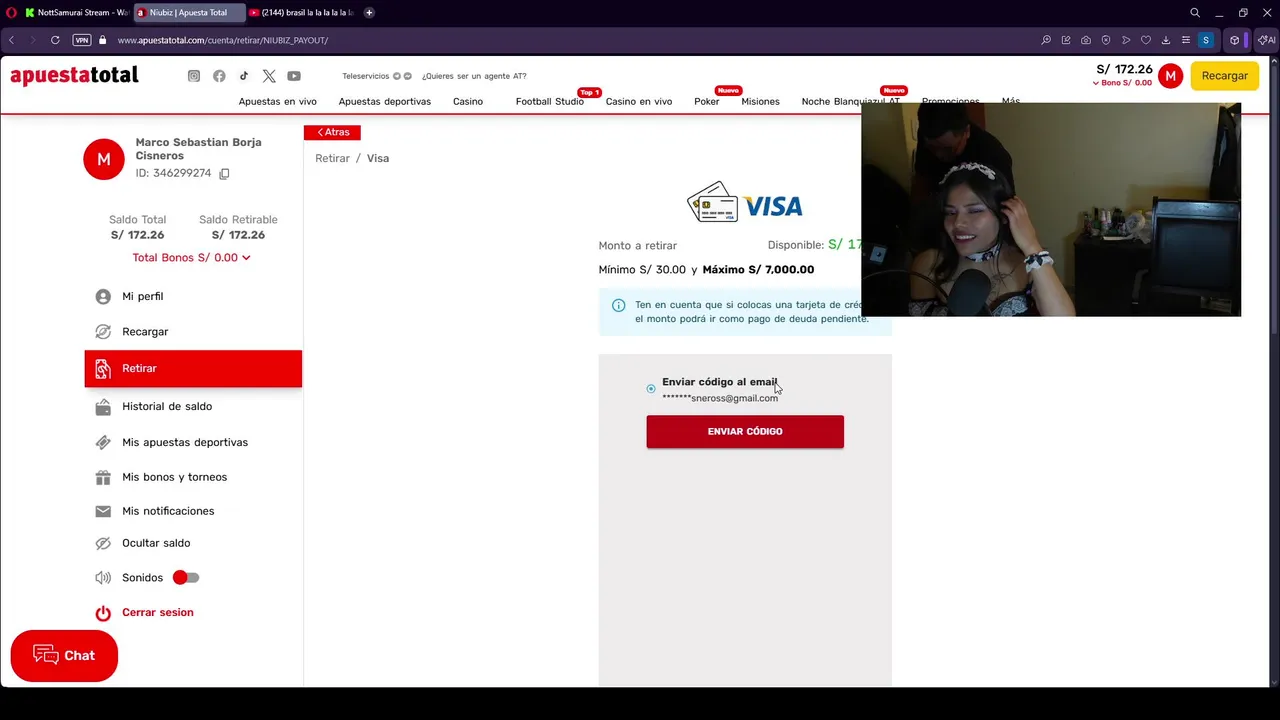Viewport: 1280px width, 720px height.
Task: Open Football Studio menu item
Action: (550, 102)
